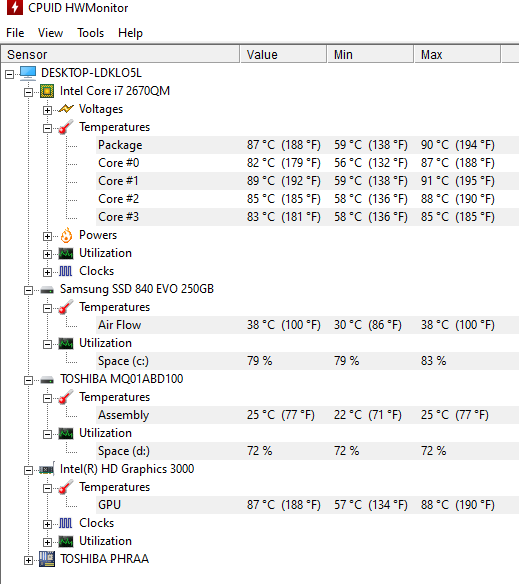Screen dimensions: 519x584
Task: Click the Max column header
Action: (x=457, y=54)
